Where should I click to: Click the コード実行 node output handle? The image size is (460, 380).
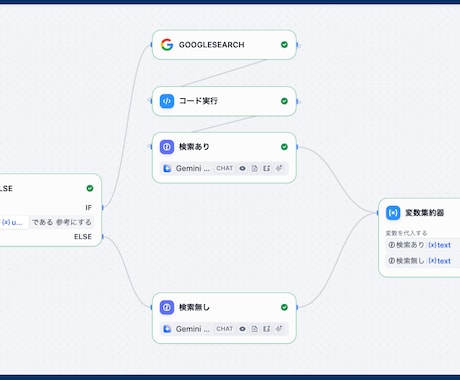(x=298, y=101)
